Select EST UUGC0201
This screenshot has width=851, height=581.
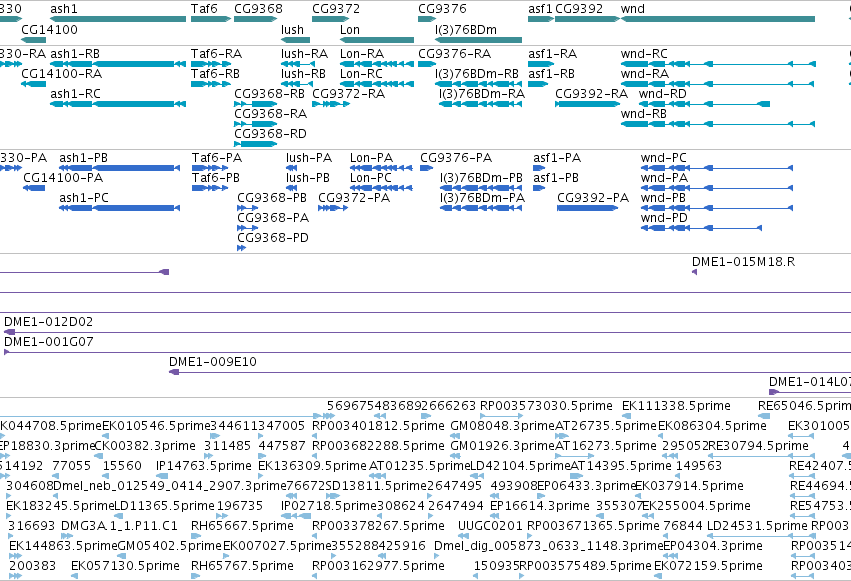[x=461, y=537]
